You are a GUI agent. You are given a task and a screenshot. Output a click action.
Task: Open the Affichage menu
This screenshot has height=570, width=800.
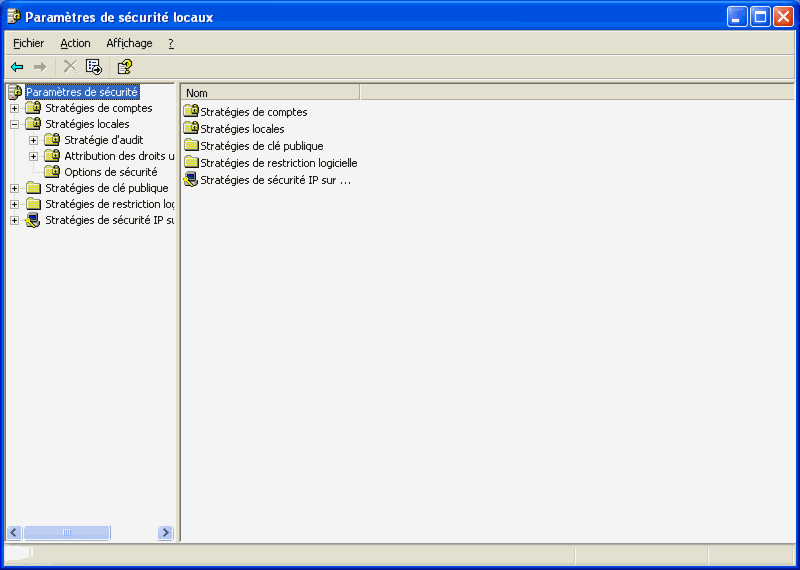click(129, 43)
